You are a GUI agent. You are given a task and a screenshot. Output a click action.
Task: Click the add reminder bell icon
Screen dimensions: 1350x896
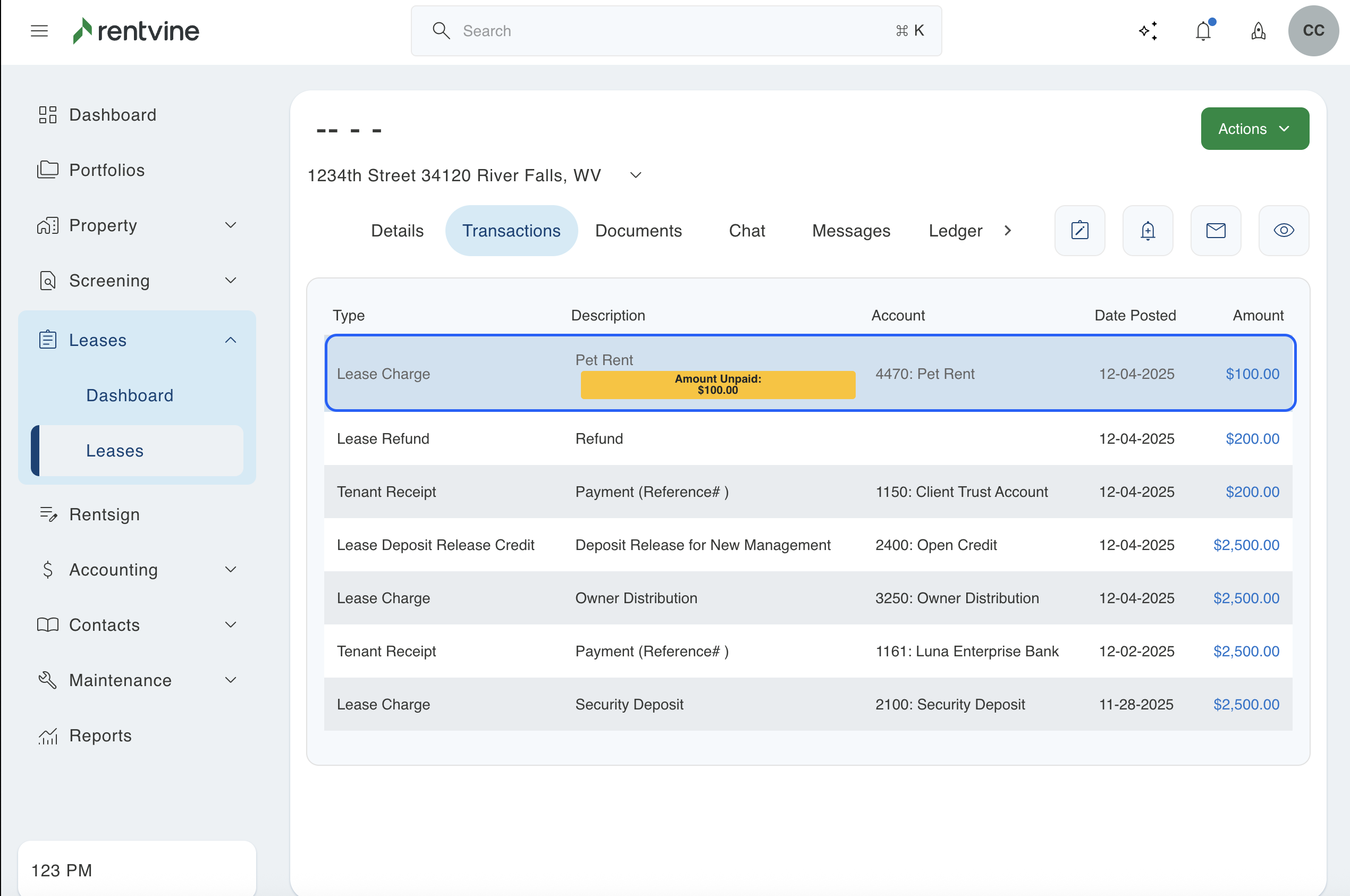1147,230
